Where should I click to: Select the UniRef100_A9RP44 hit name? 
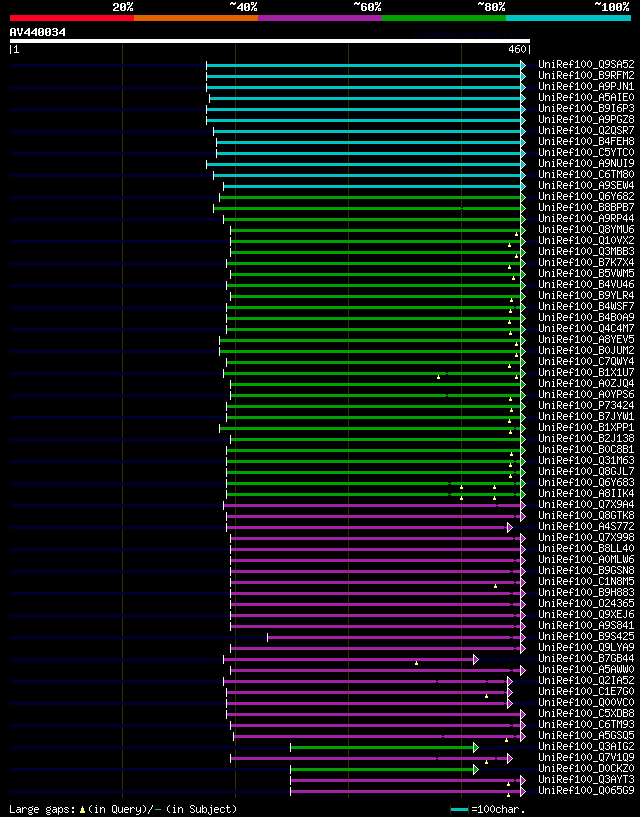(586, 218)
